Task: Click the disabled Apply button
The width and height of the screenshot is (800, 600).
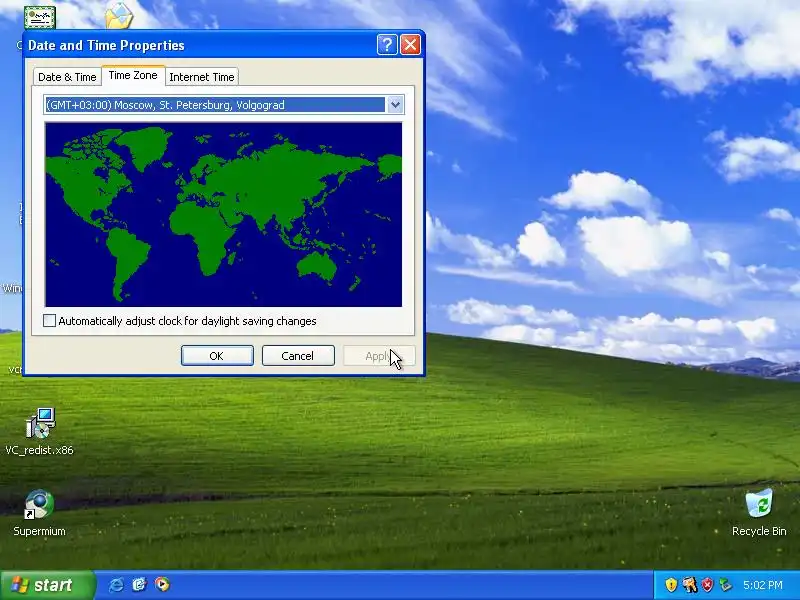Action: [x=379, y=356]
